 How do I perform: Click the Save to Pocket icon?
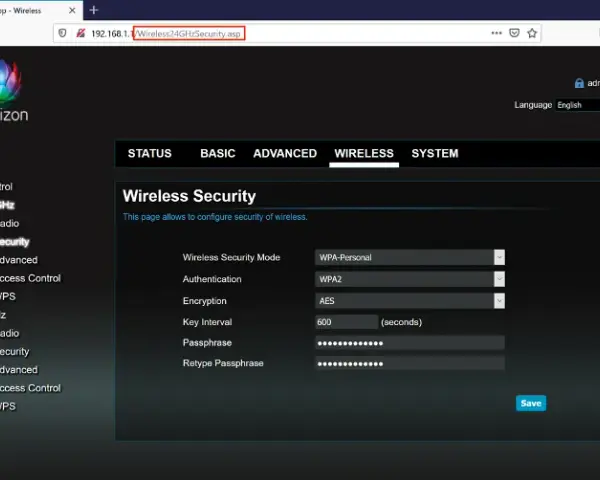pyautogui.click(x=514, y=33)
